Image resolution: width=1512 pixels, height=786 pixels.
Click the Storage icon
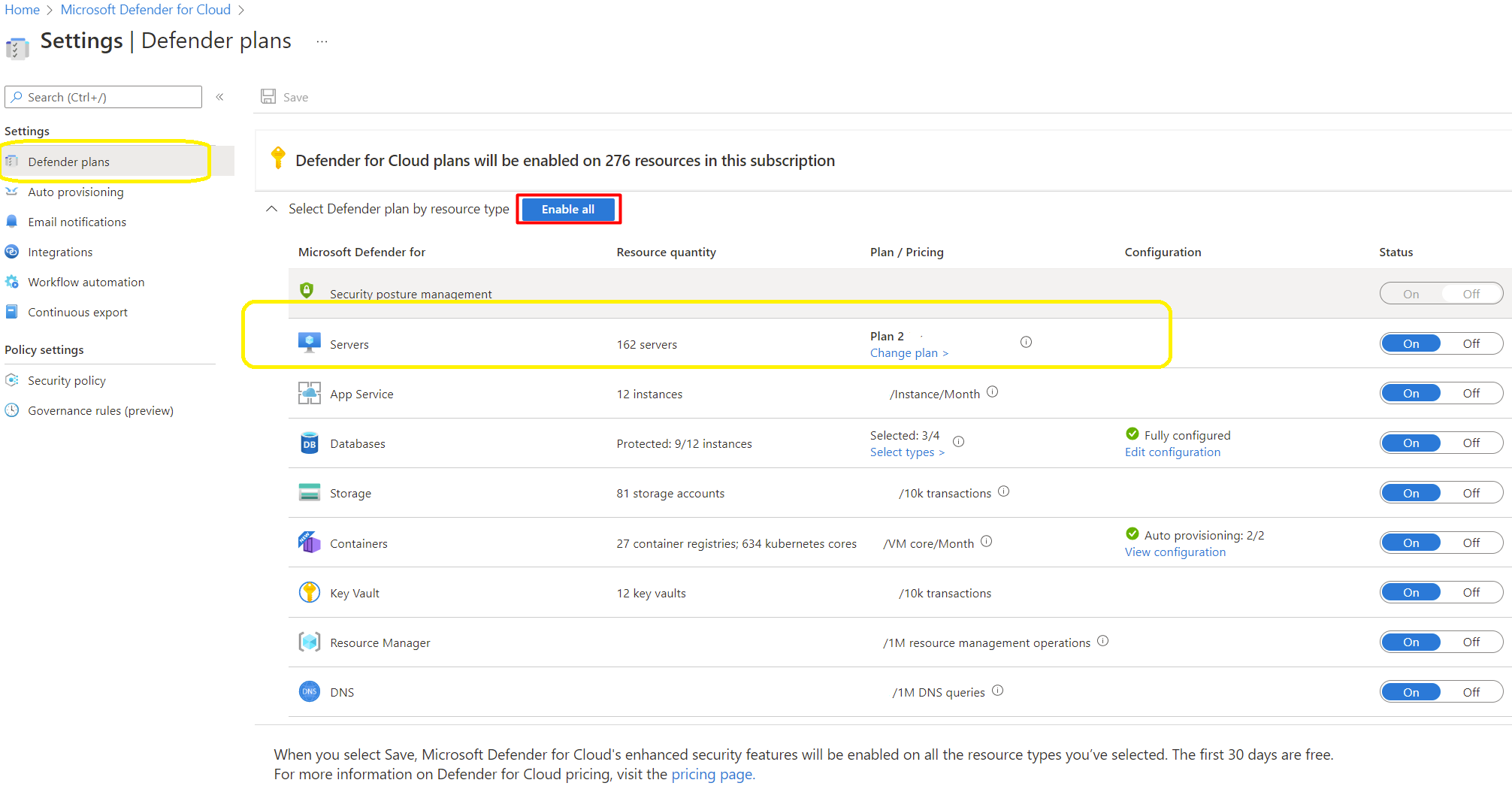pos(310,493)
